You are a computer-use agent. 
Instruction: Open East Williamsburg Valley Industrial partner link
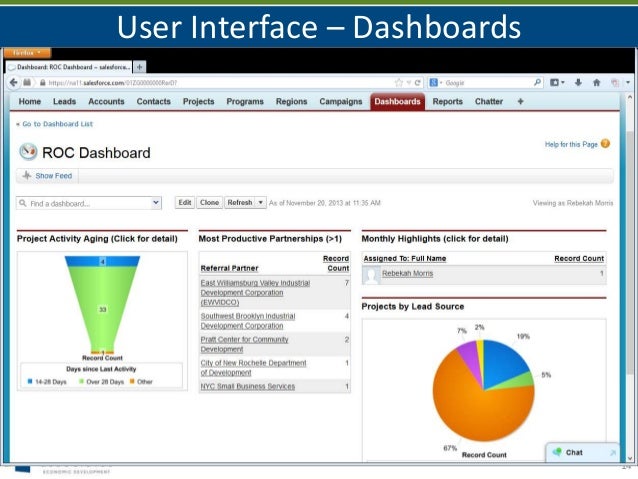click(255, 293)
